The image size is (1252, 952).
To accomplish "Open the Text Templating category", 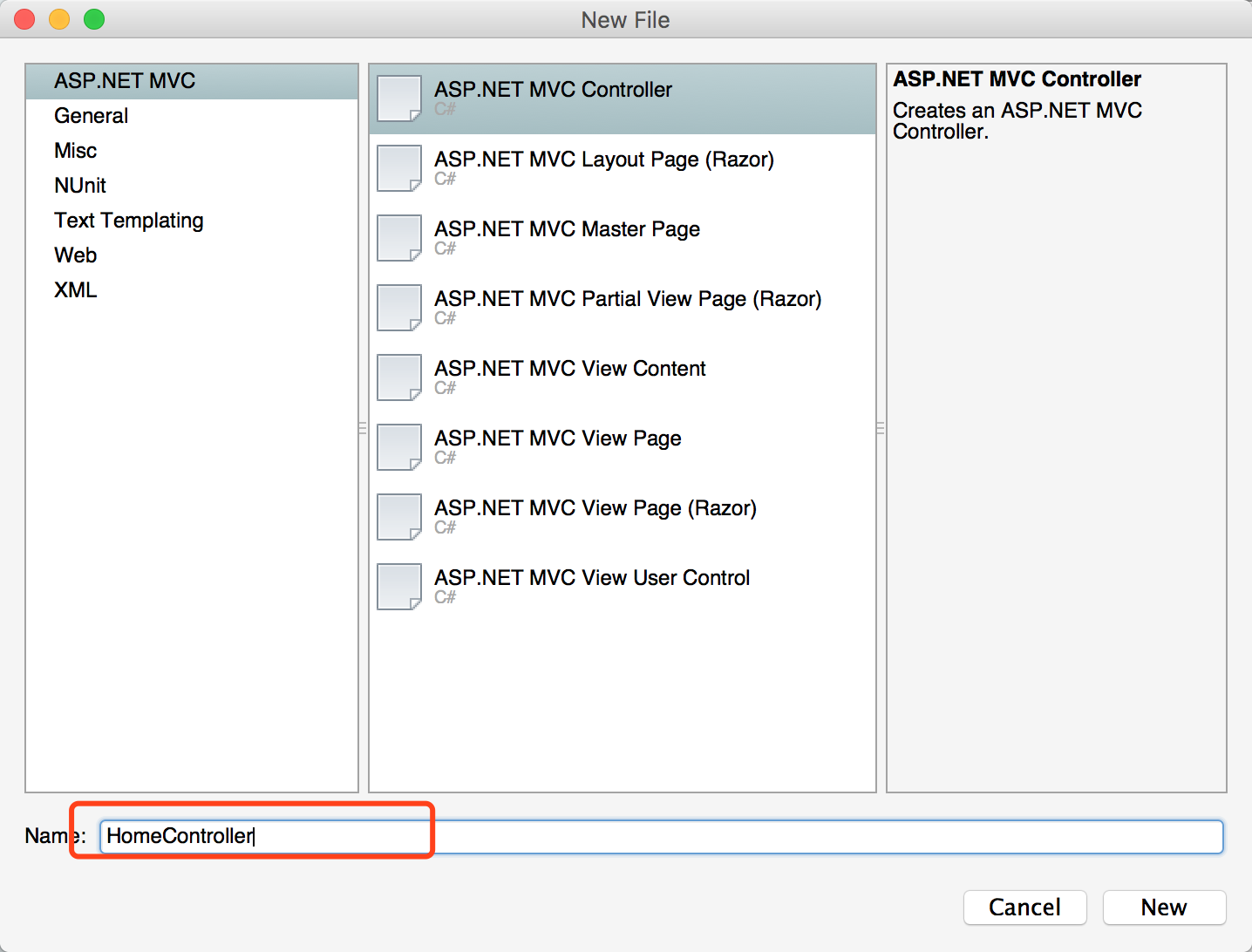I will (192, 221).
